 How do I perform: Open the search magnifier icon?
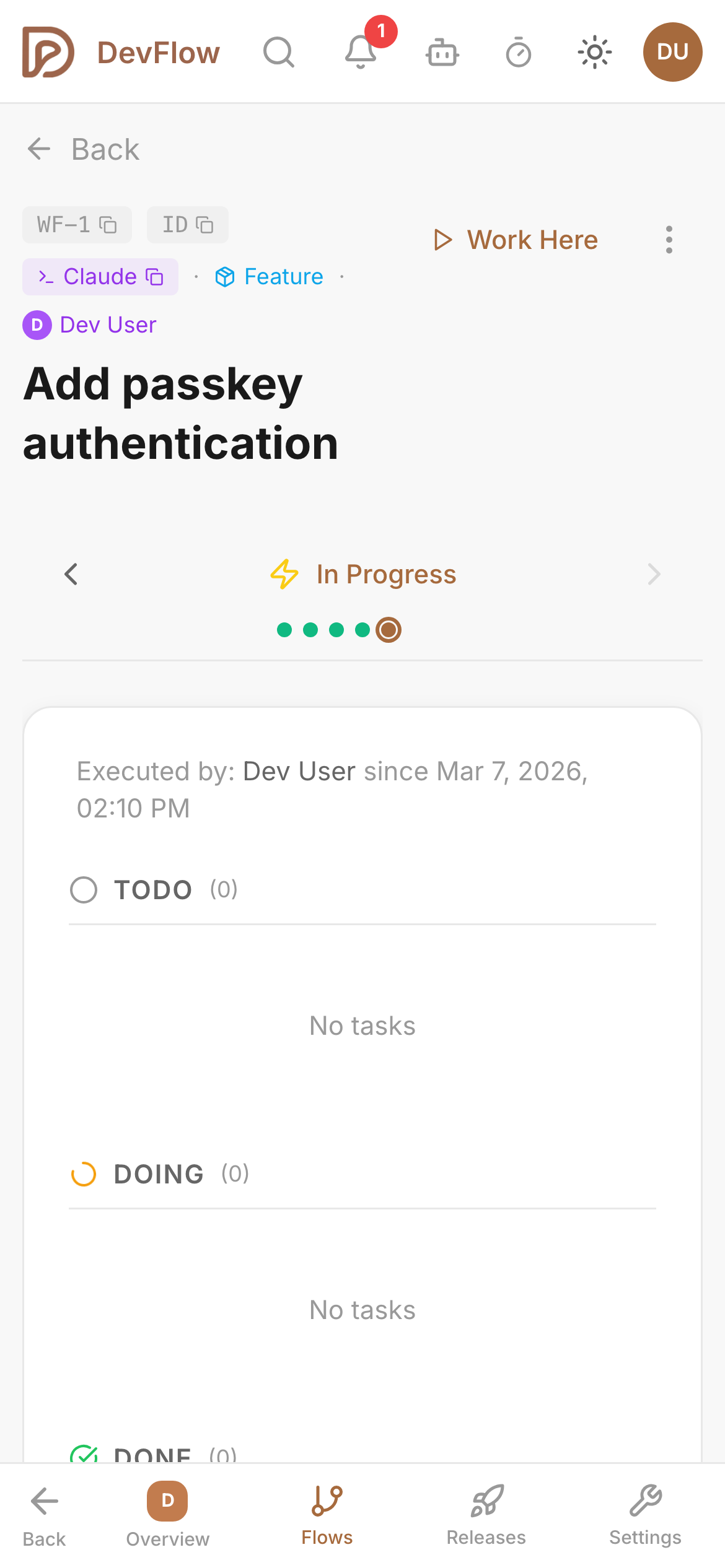(279, 53)
